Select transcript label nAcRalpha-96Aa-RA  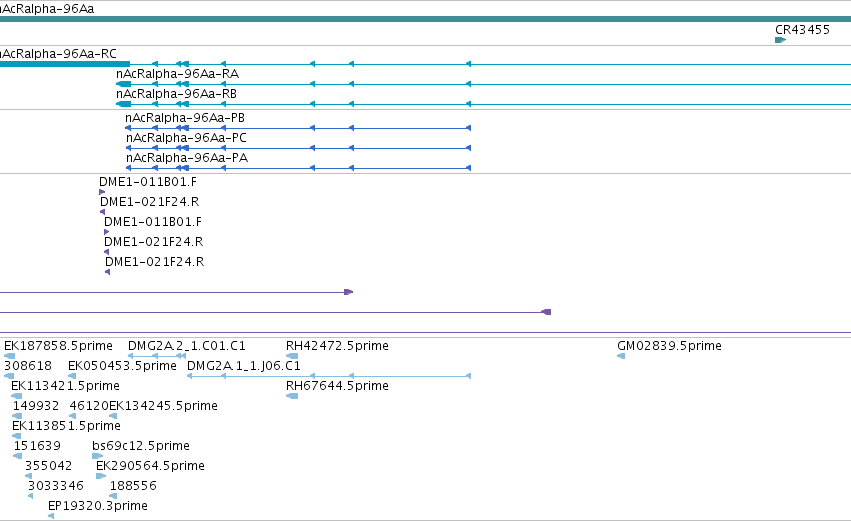[177, 74]
